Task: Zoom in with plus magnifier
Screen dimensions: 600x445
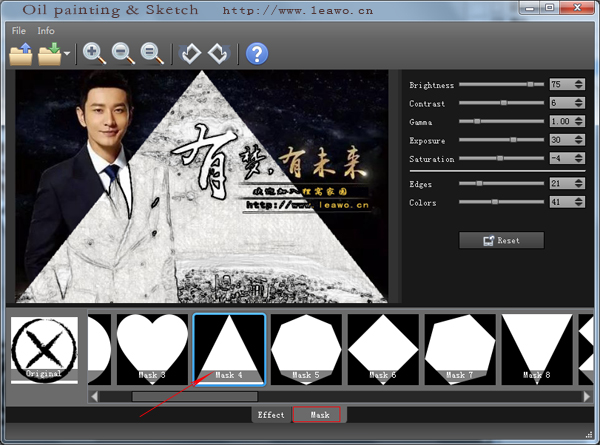Action: 94,54
